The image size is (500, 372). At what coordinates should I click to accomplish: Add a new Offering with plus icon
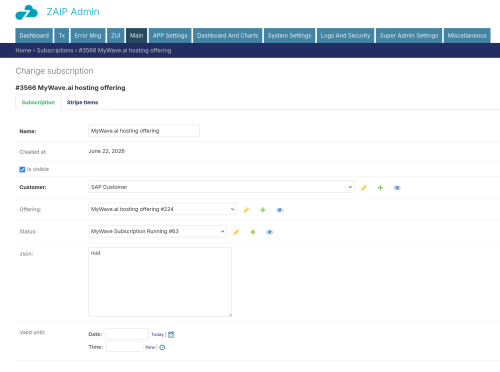(263, 210)
